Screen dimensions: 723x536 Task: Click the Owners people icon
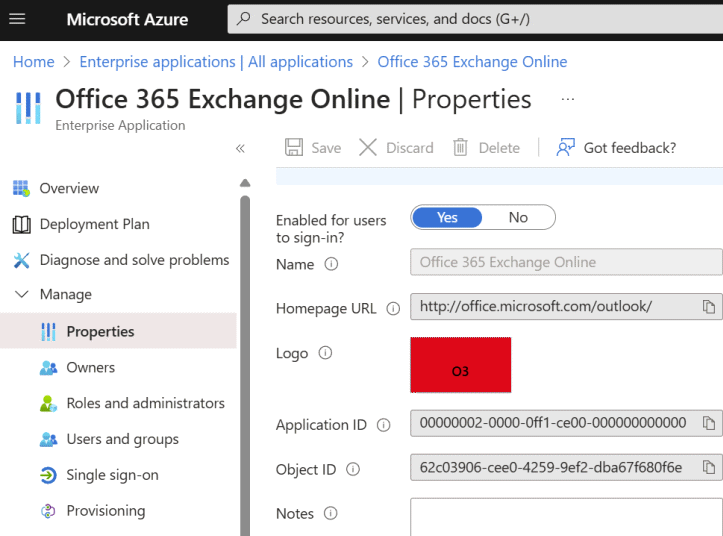pos(48,368)
